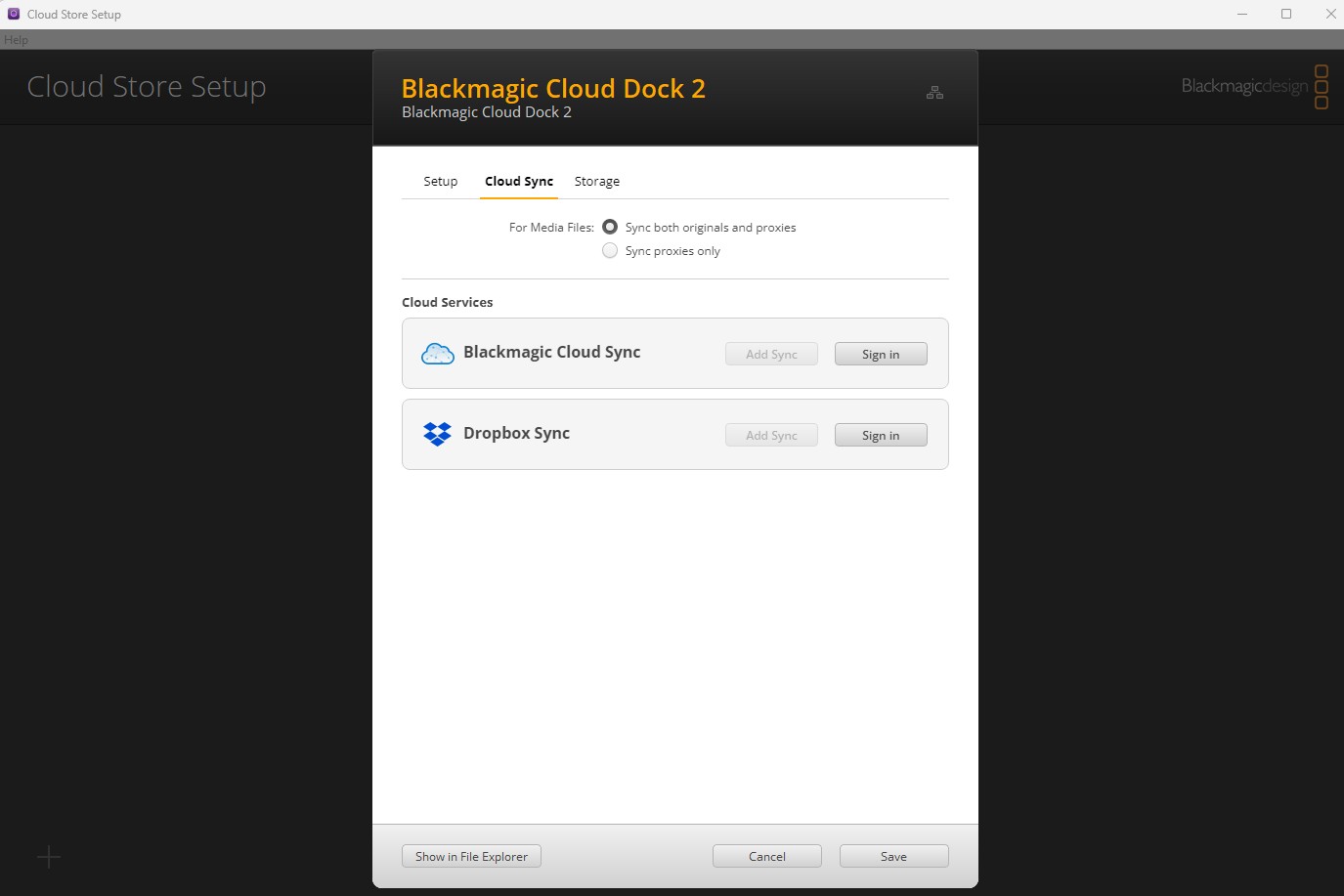Sign in to Dropbox Sync
This screenshot has width=1344, height=896.
(880, 436)
